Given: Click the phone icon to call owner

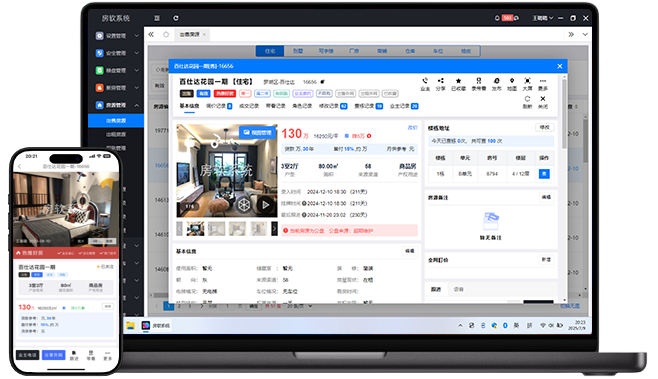Looking at the screenshot, I should point(425,81).
